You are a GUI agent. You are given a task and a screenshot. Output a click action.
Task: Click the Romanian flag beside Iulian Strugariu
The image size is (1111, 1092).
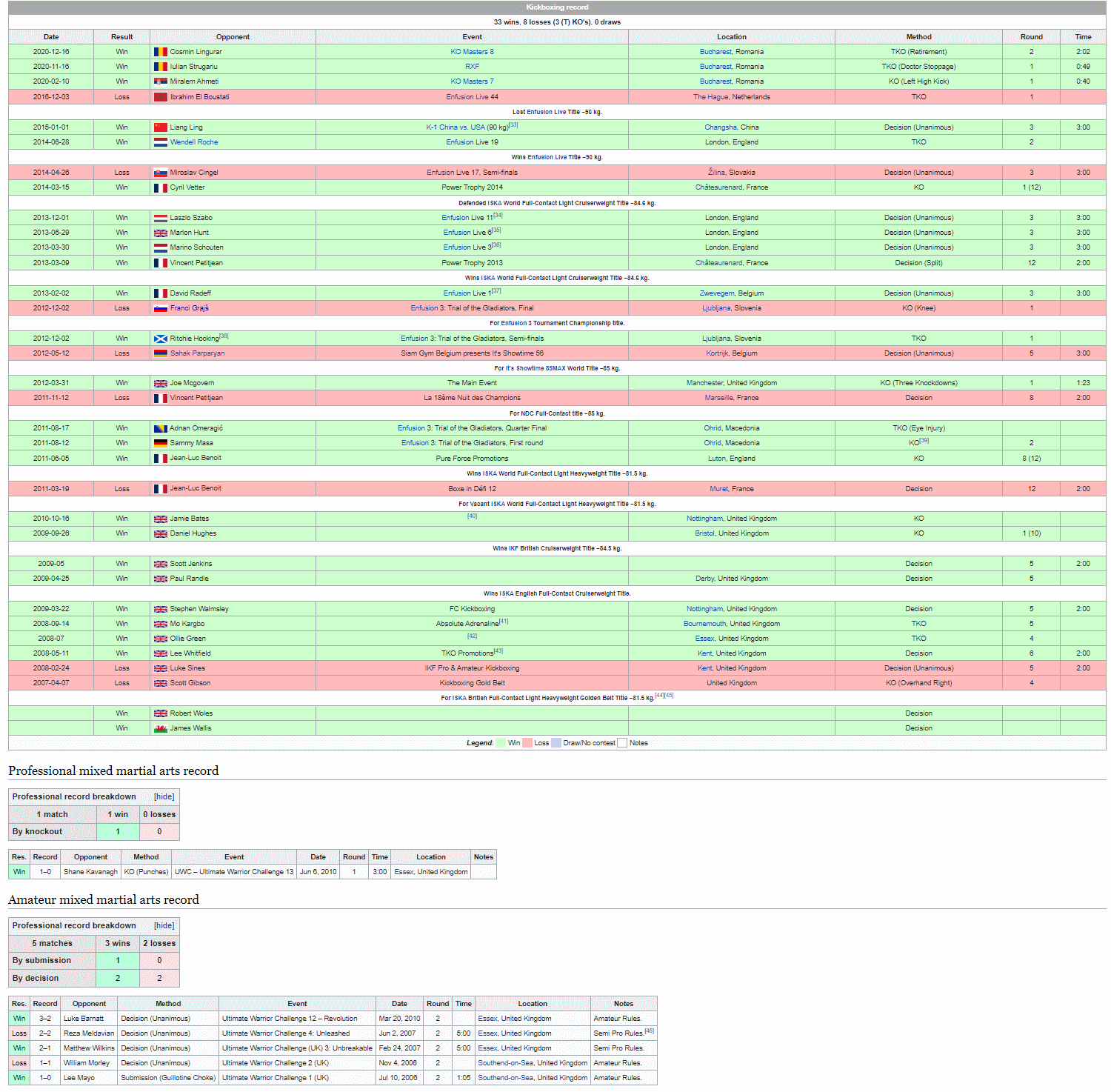[160, 67]
